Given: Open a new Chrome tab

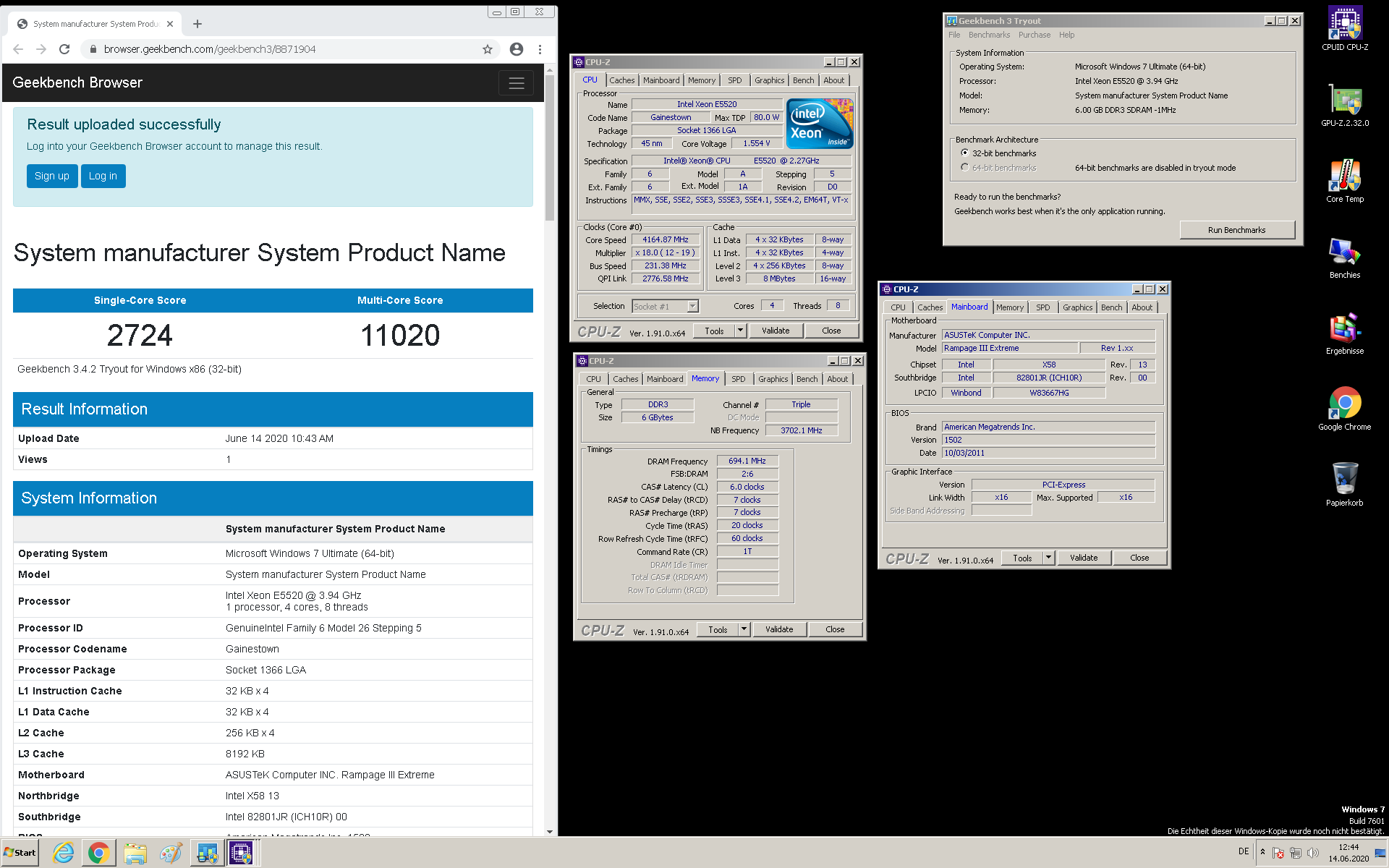Looking at the screenshot, I should [x=197, y=24].
